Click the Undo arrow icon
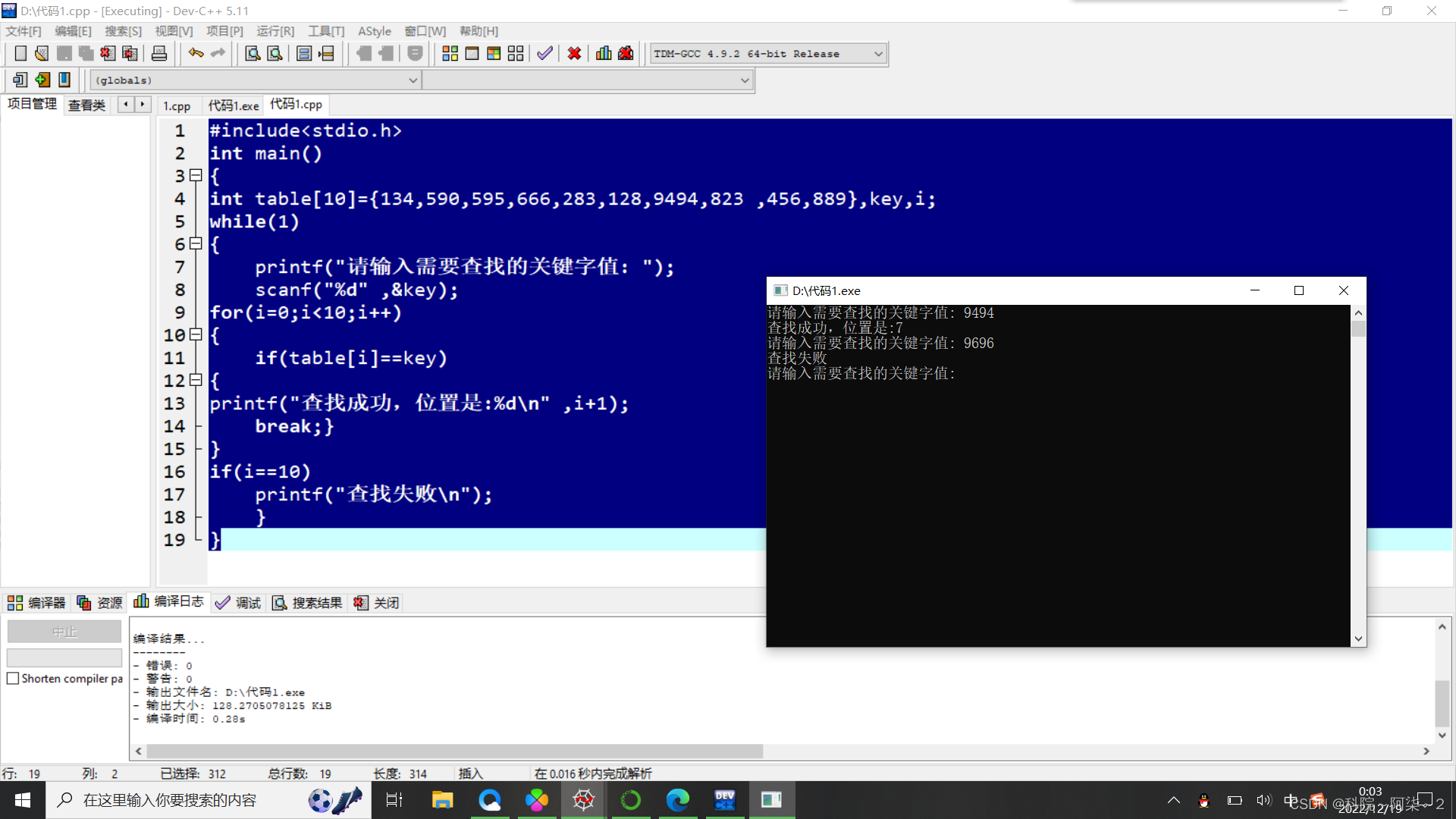 coord(196,53)
